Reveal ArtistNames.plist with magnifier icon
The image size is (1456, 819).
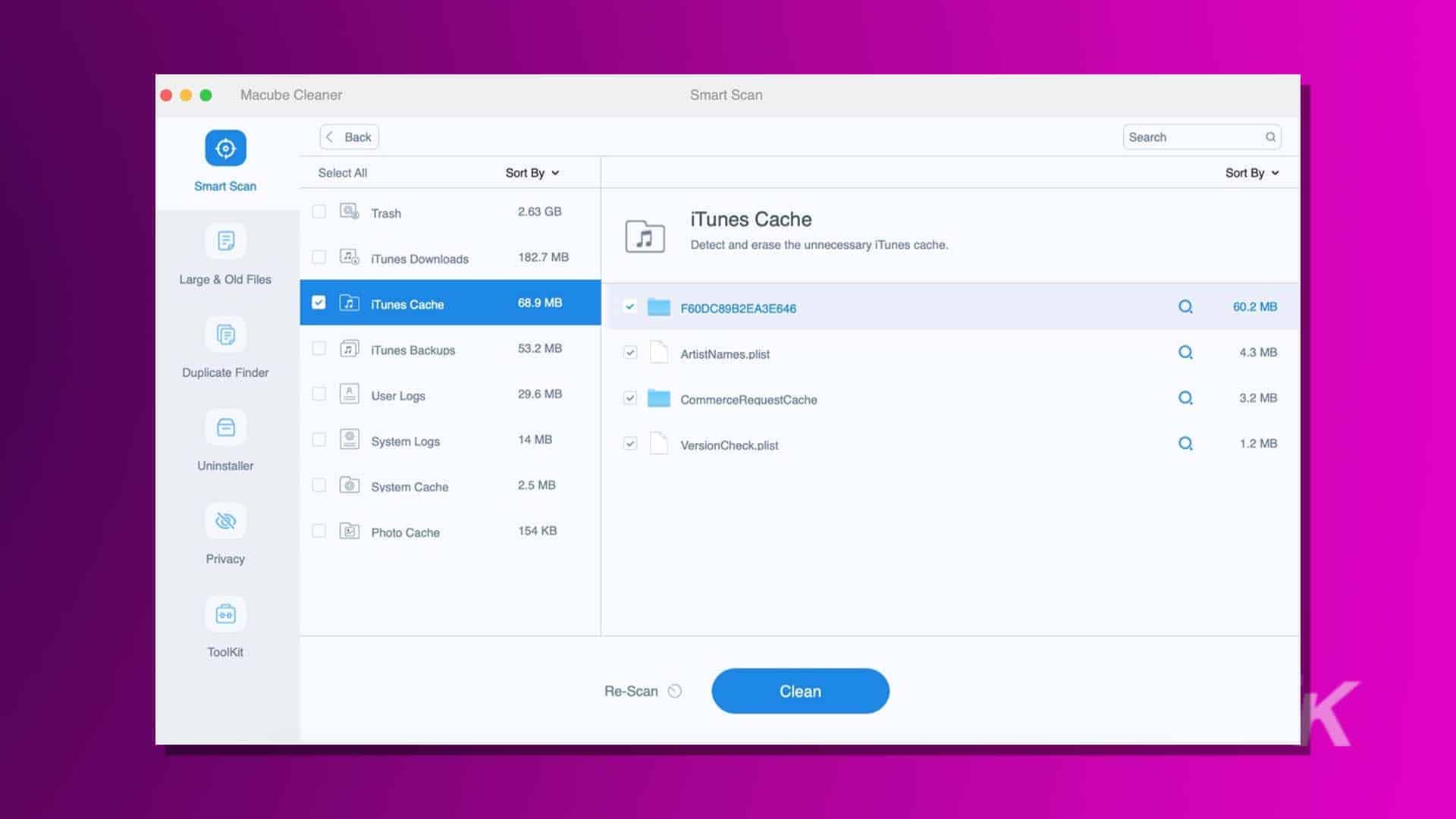(x=1186, y=353)
